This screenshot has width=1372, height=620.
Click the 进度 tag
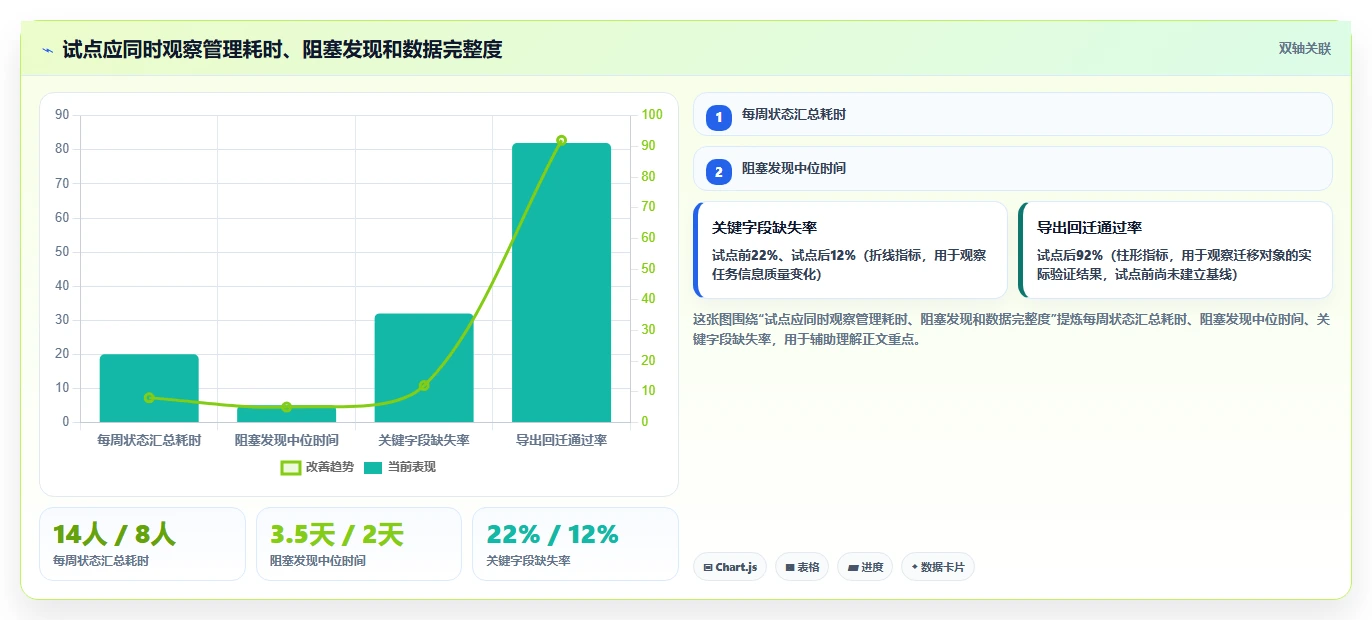[865, 567]
